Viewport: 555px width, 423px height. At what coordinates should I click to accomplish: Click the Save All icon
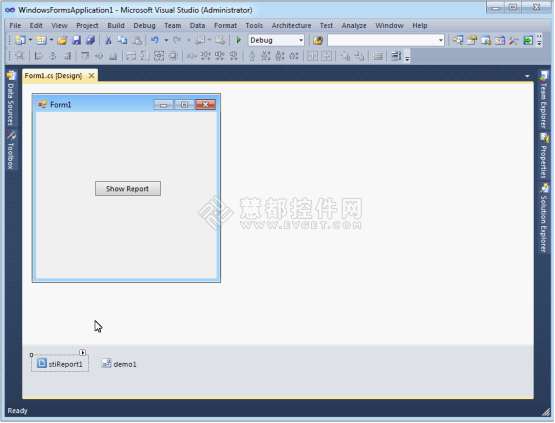coord(91,40)
